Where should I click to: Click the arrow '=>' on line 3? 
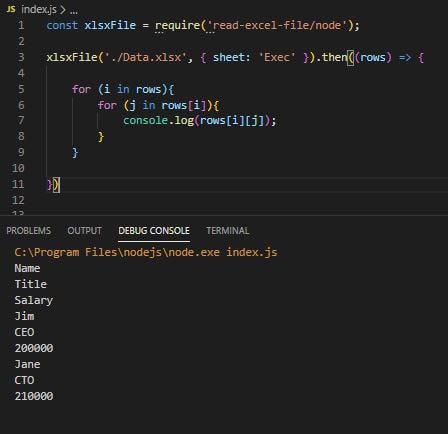(405, 57)
